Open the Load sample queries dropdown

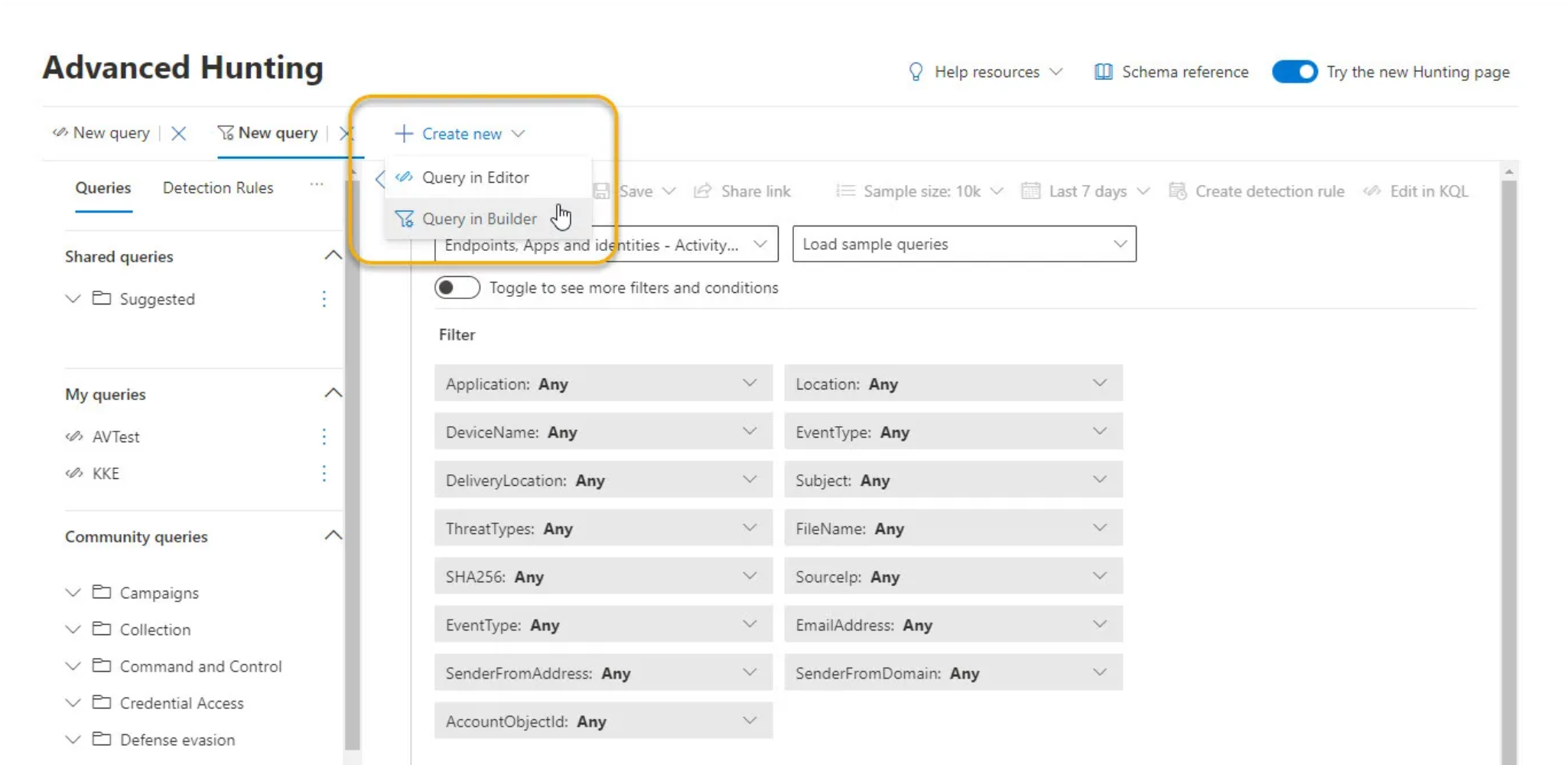click(963, 244)
